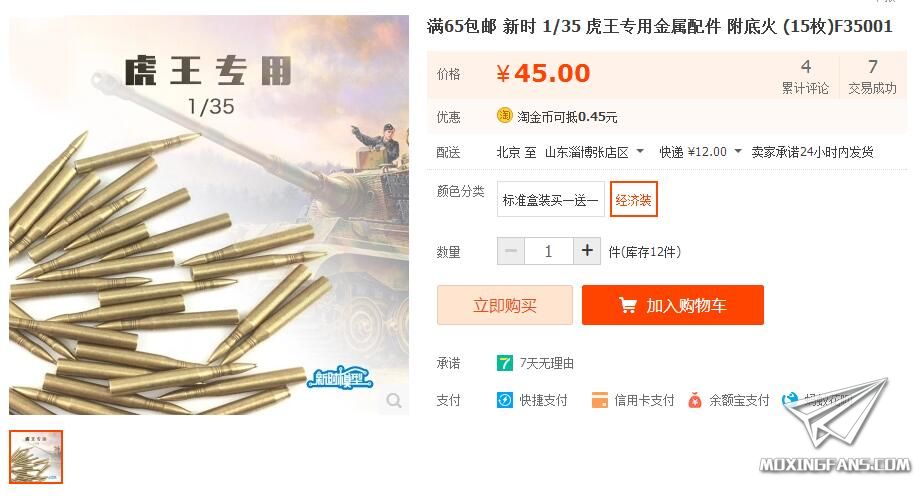Click the shopping cart icon in the orange button
This screenshot has width=921, height=500.
point(627,306)
